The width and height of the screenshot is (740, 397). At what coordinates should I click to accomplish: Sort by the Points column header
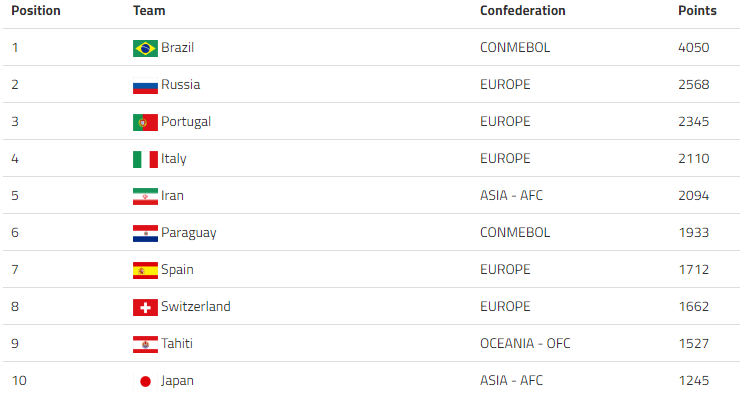click(x=697, y=10)
